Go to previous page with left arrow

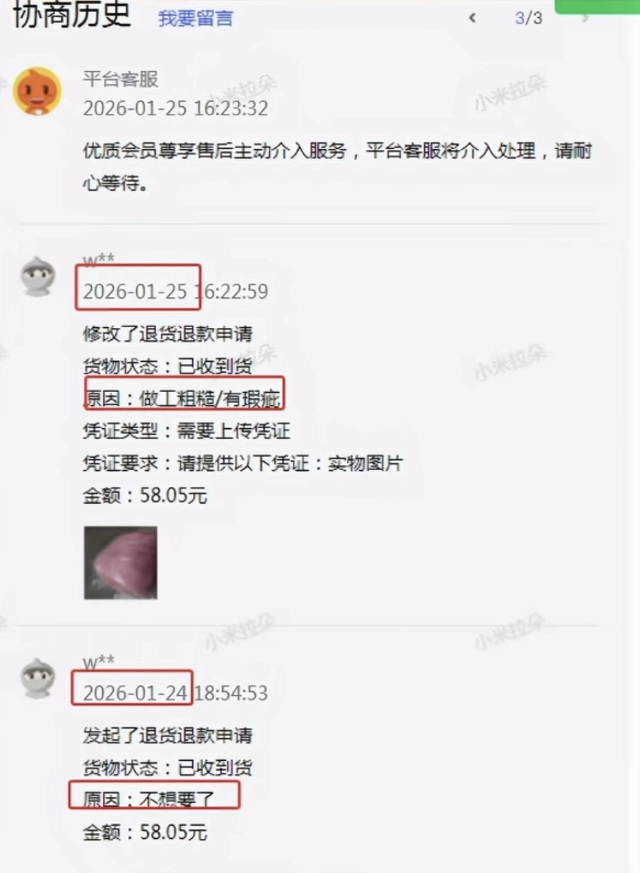(472, 18)
